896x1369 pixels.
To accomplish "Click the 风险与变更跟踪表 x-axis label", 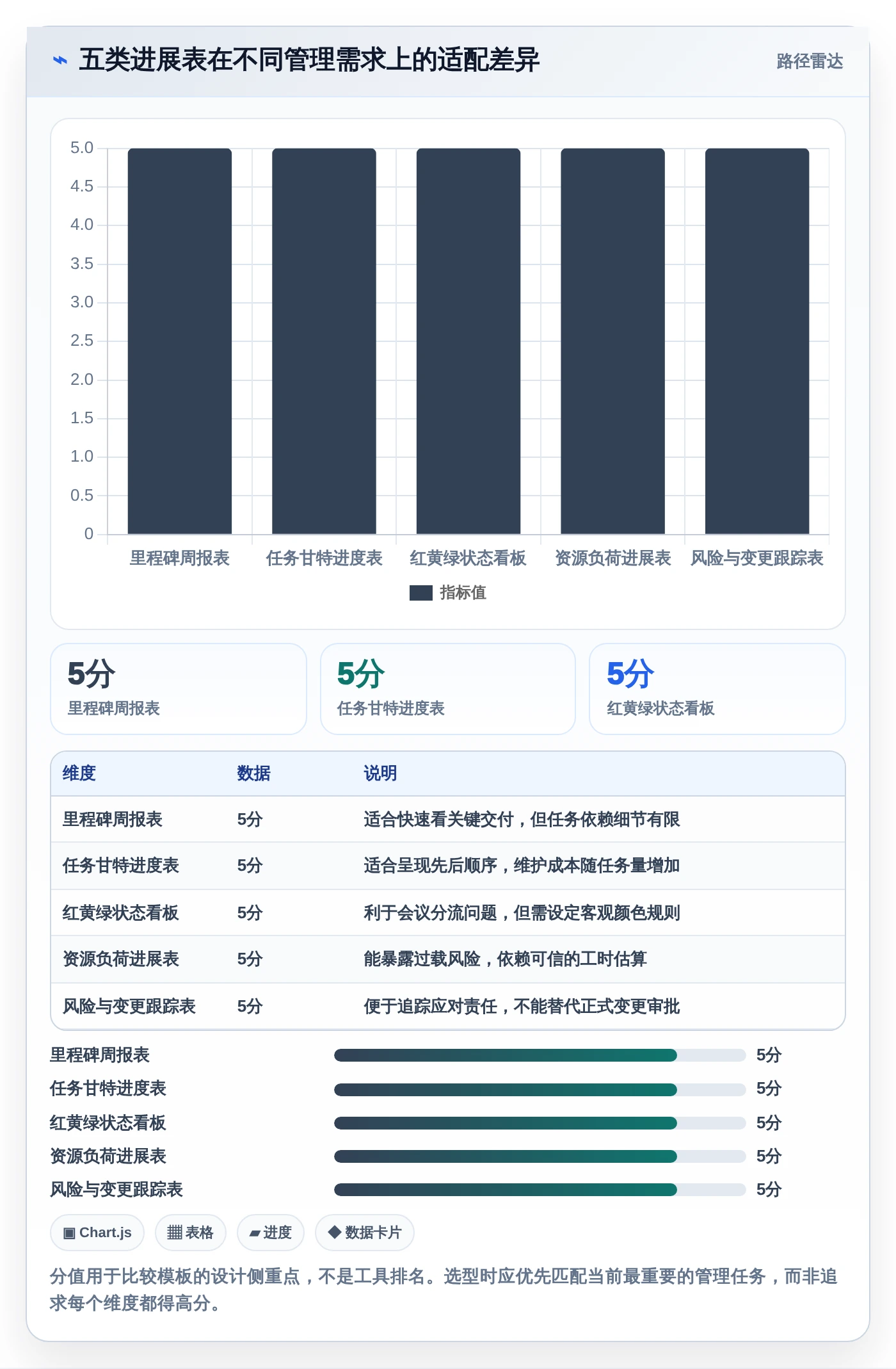I will pos(757,558).
